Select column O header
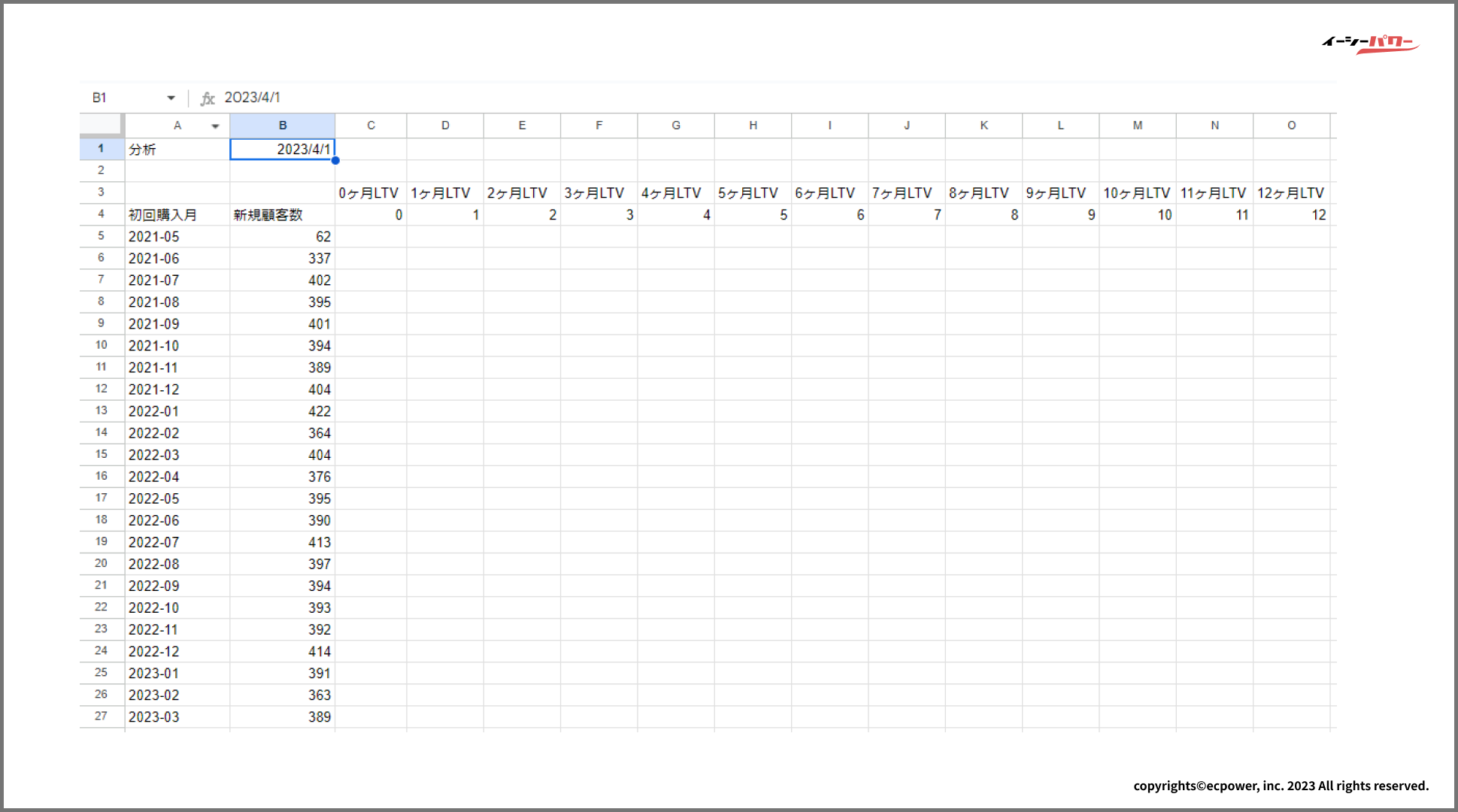The height and width of the screenshot is (812, 1458). (x=1291, y=126)
